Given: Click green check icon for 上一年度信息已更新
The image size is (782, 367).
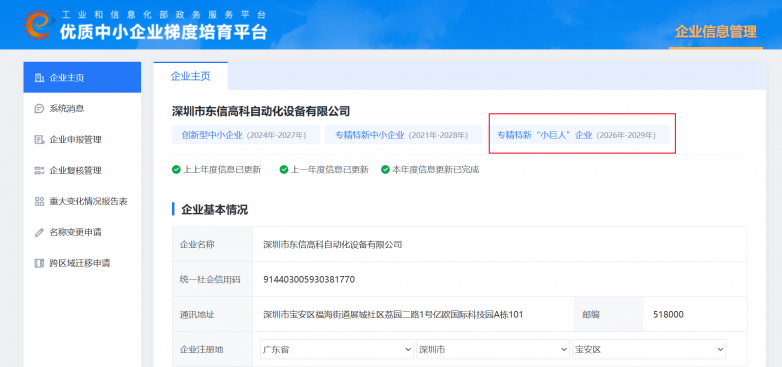Looking at the screenshot, I should pos(284,170).
